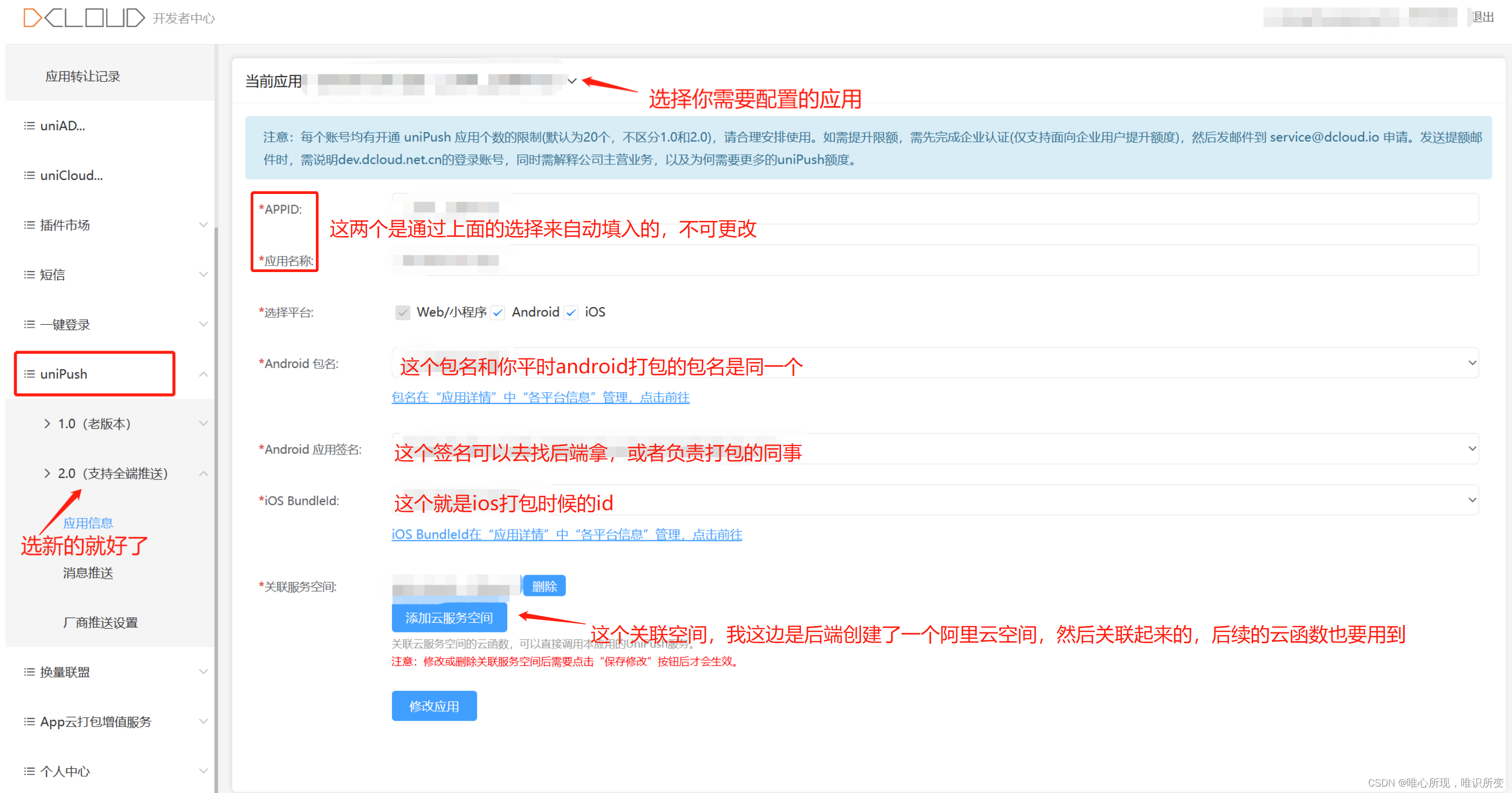The image size is (1512, 793).
Task: Click the list icon beside uniPush
Action: [x=29, y=374]
